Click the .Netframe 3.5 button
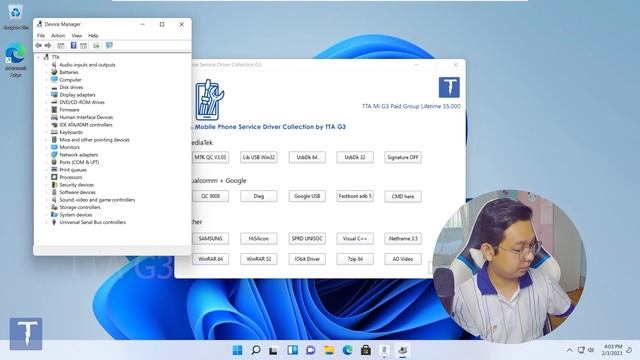The width and height of the screenshot is (640, 360). click(403, 238)
